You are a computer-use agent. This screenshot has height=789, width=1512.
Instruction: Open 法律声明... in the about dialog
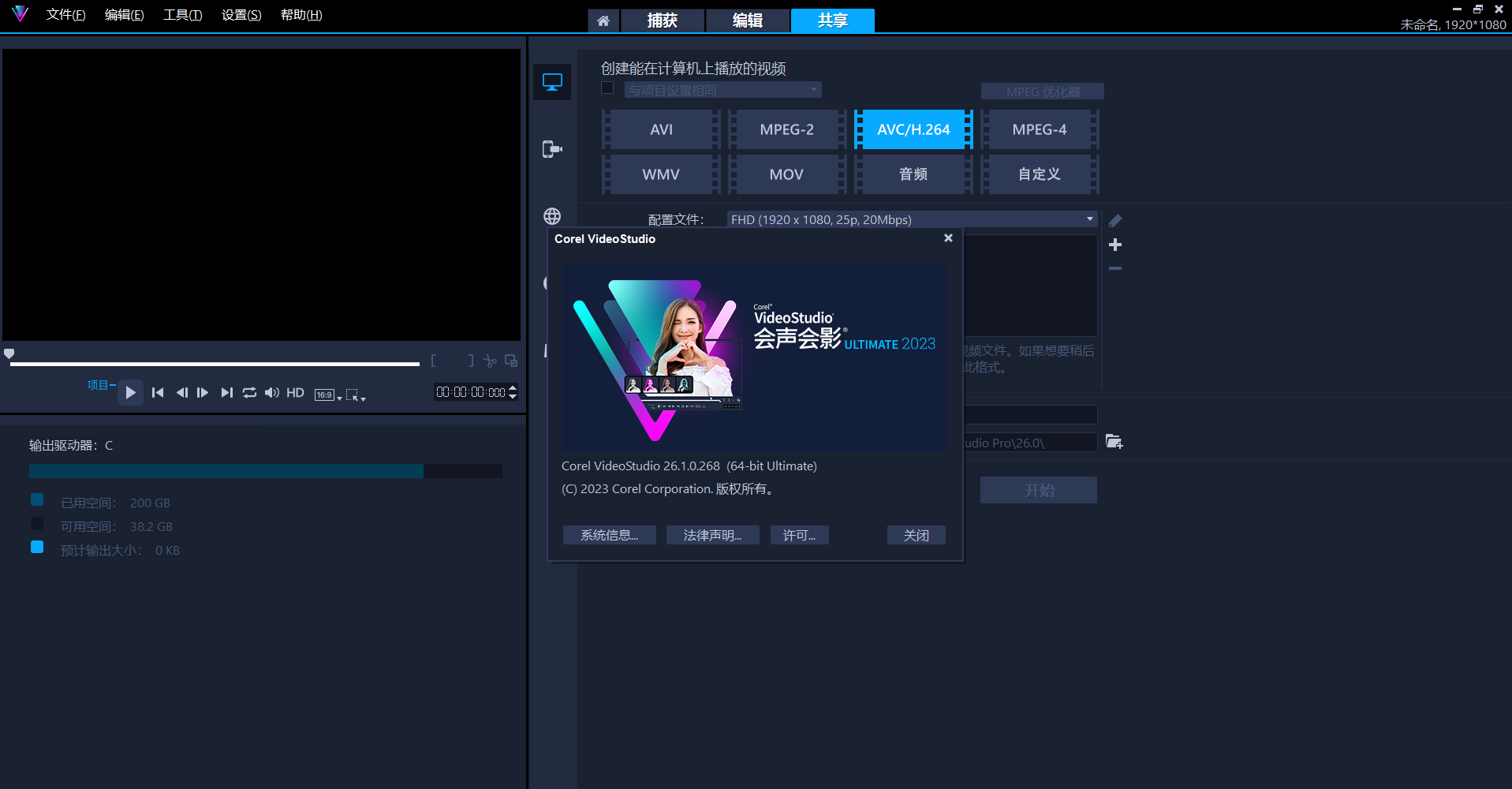[712, 535]
